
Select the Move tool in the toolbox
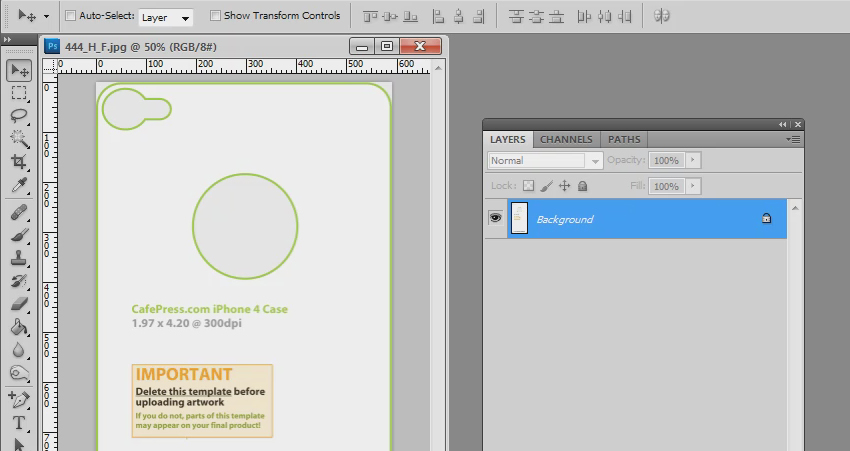pos(20,71)
